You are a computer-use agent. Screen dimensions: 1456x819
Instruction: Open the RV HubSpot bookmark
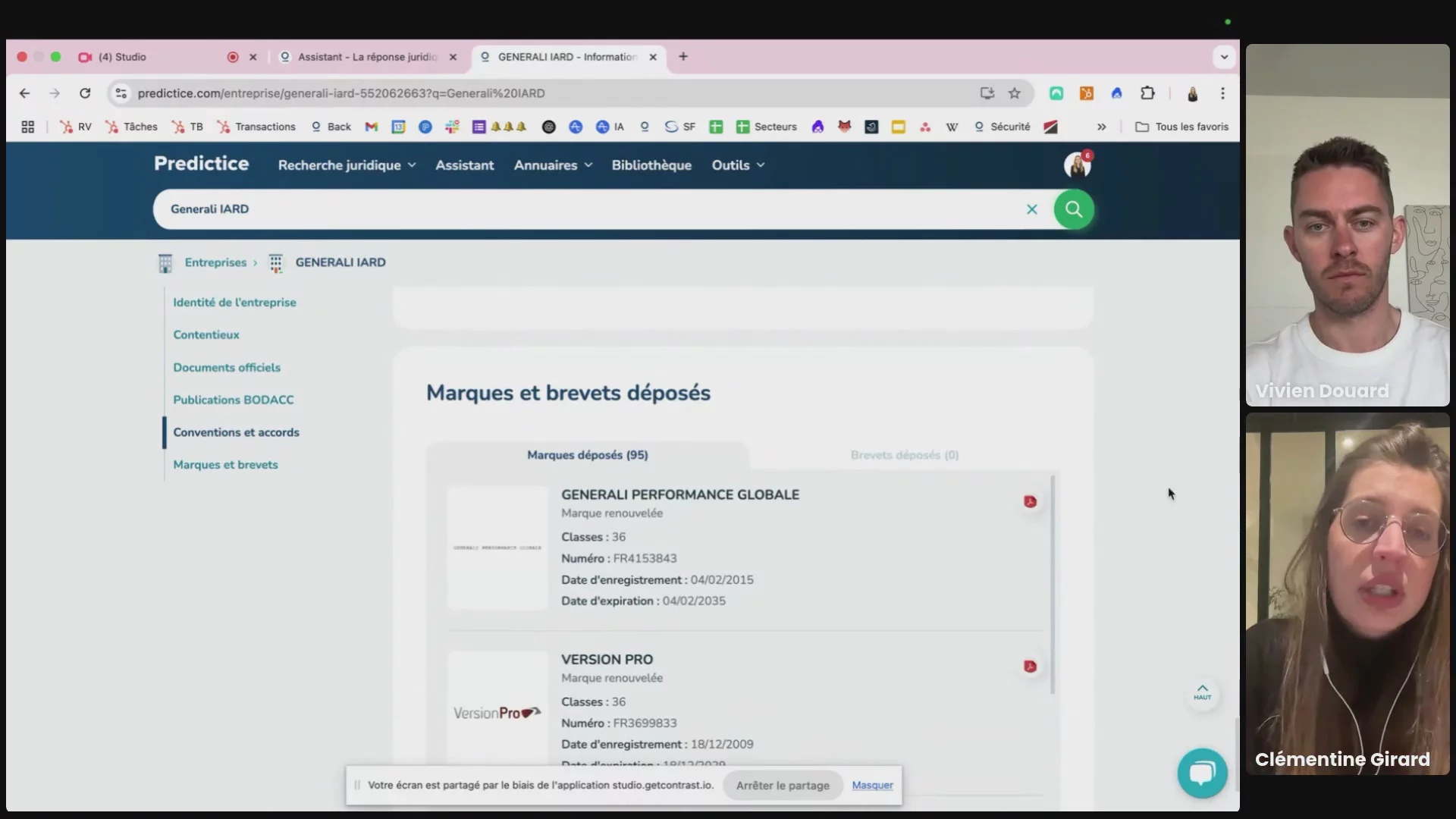tap(76, 127)
